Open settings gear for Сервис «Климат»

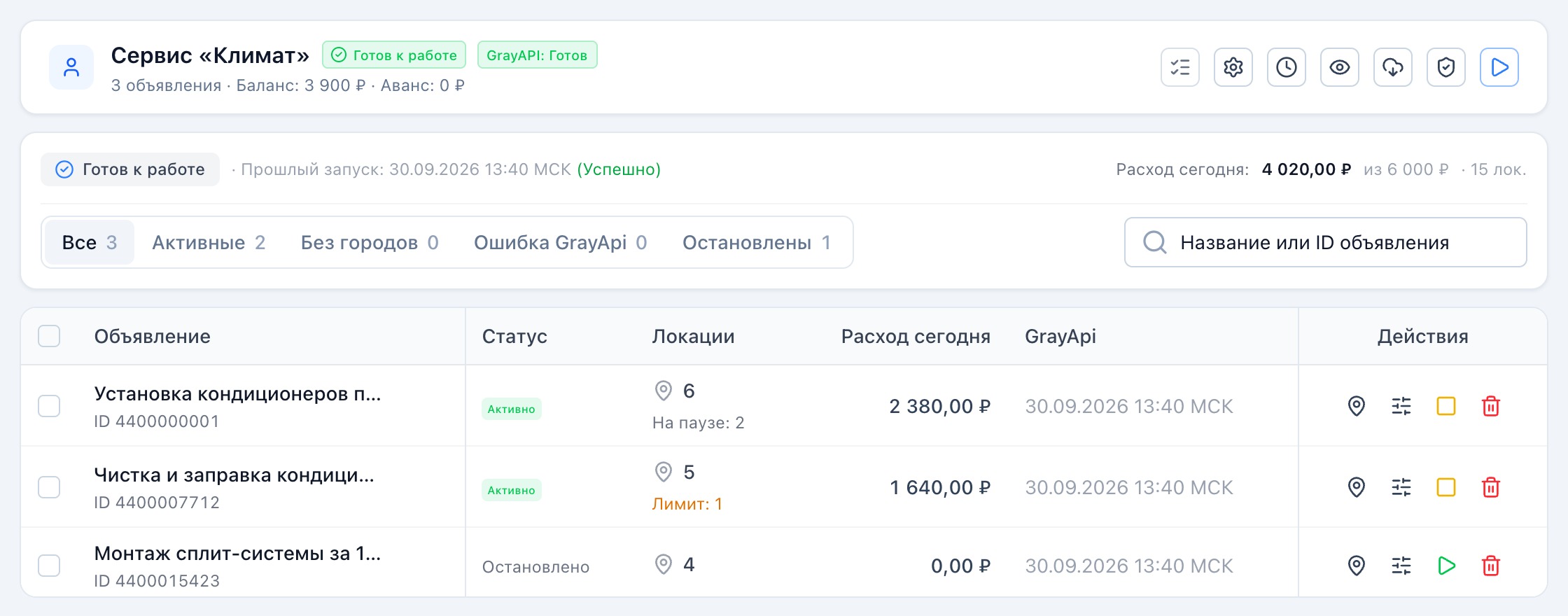tap(1233, 67)
